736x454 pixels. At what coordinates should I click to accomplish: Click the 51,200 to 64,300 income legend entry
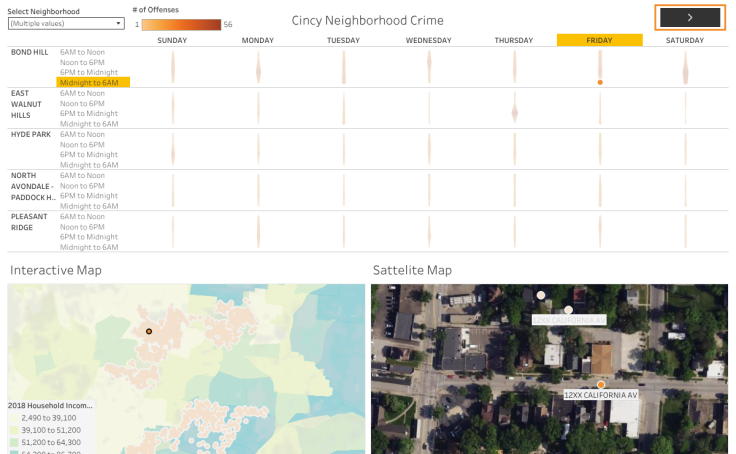[48, 441]
